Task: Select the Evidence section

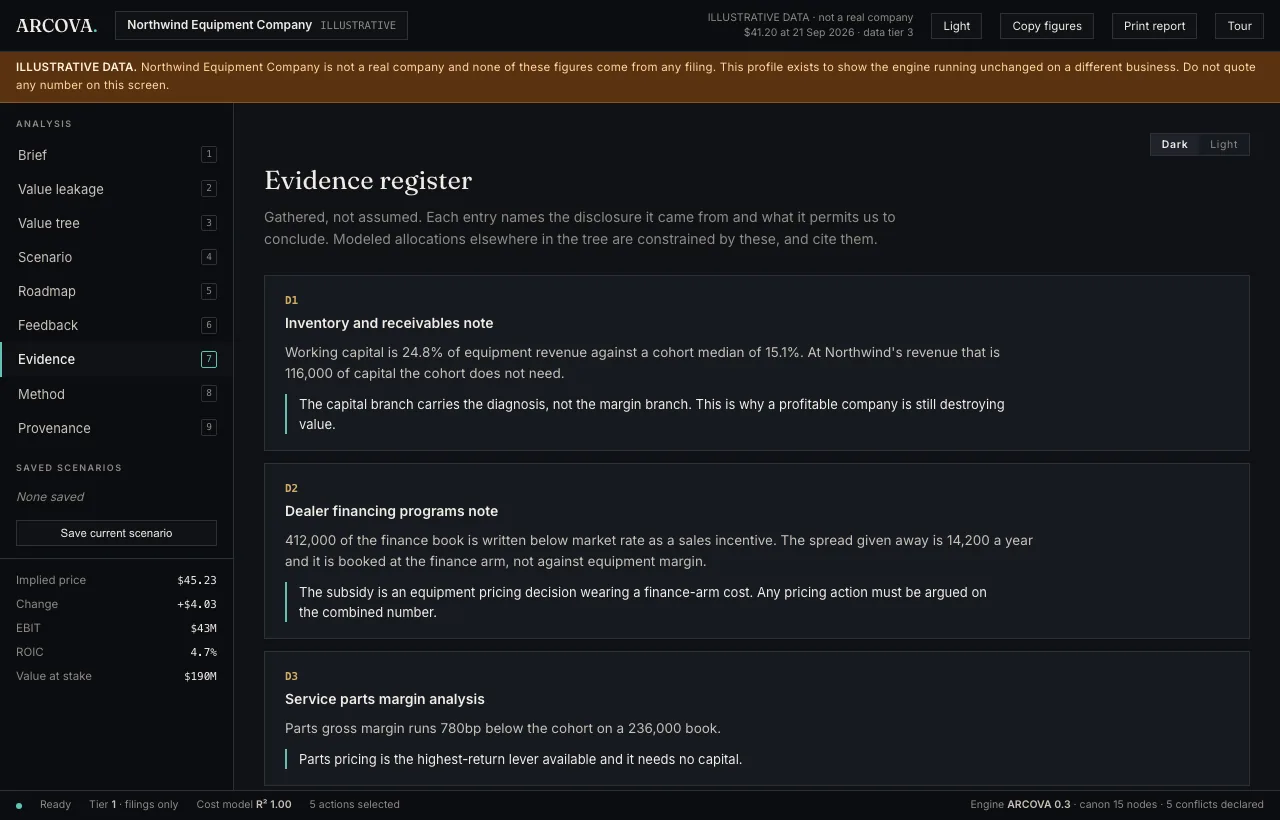Action: pyautogui.click(x=116, y=359)
